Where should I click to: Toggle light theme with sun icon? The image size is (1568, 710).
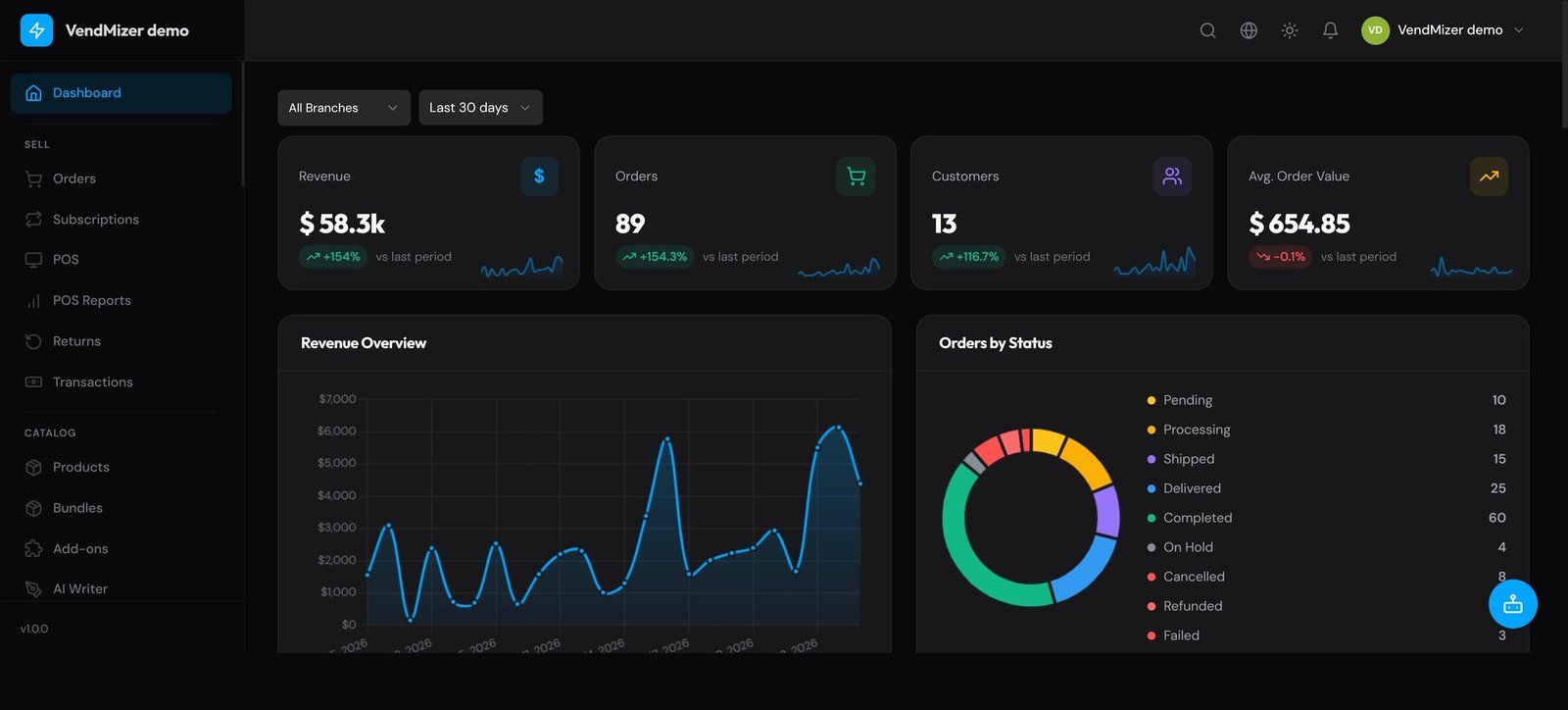pos(1290,30)
